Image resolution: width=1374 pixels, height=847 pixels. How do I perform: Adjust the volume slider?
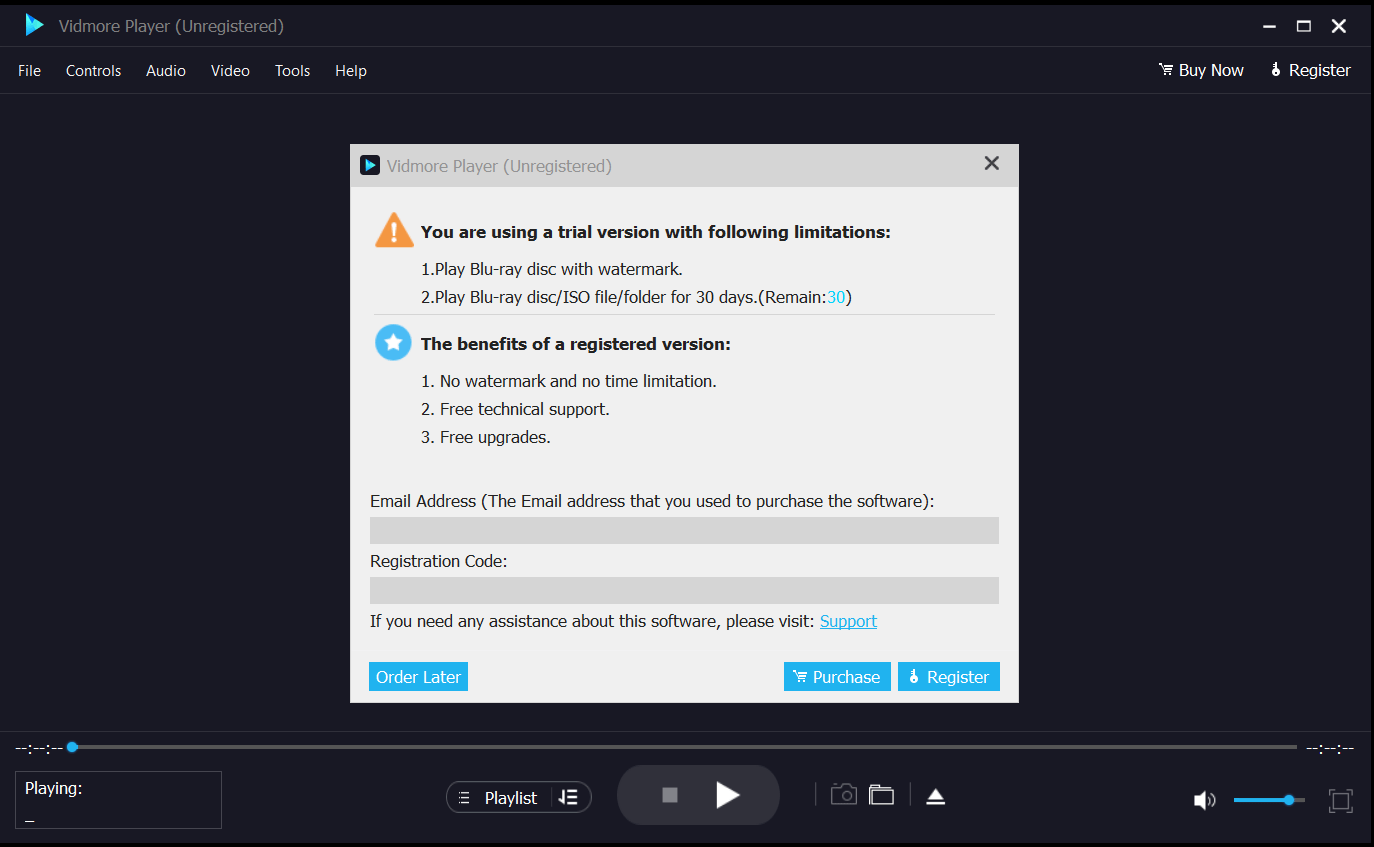[1269, 800]
